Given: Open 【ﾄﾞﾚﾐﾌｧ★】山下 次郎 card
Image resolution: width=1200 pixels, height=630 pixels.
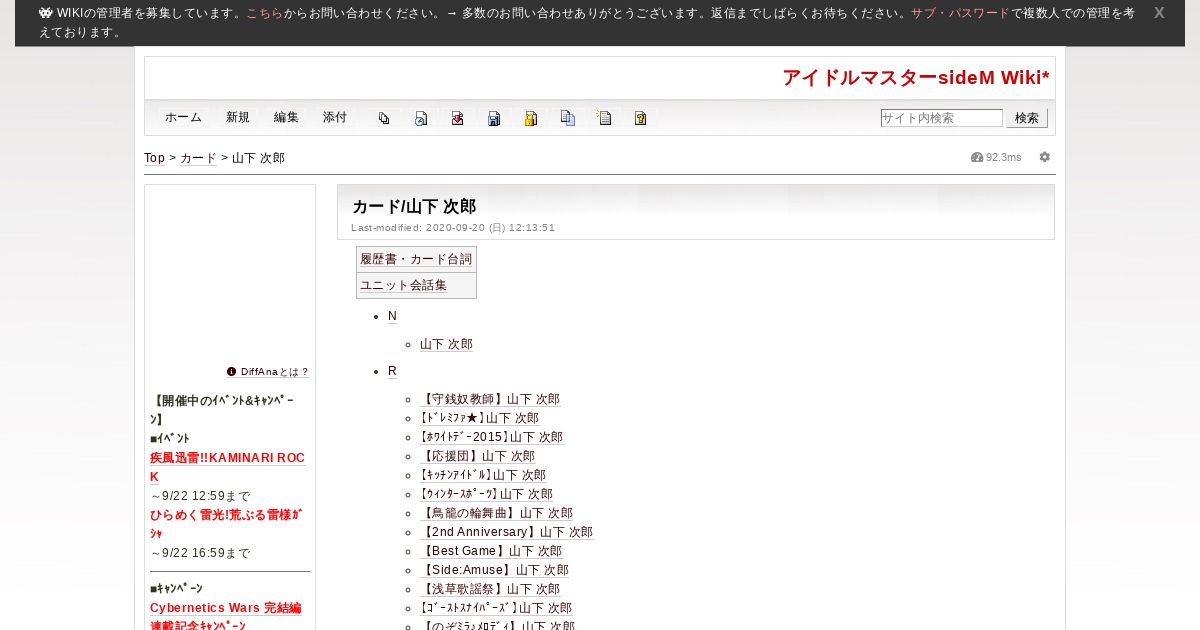Looking at the screenshot, I should 479,418.
